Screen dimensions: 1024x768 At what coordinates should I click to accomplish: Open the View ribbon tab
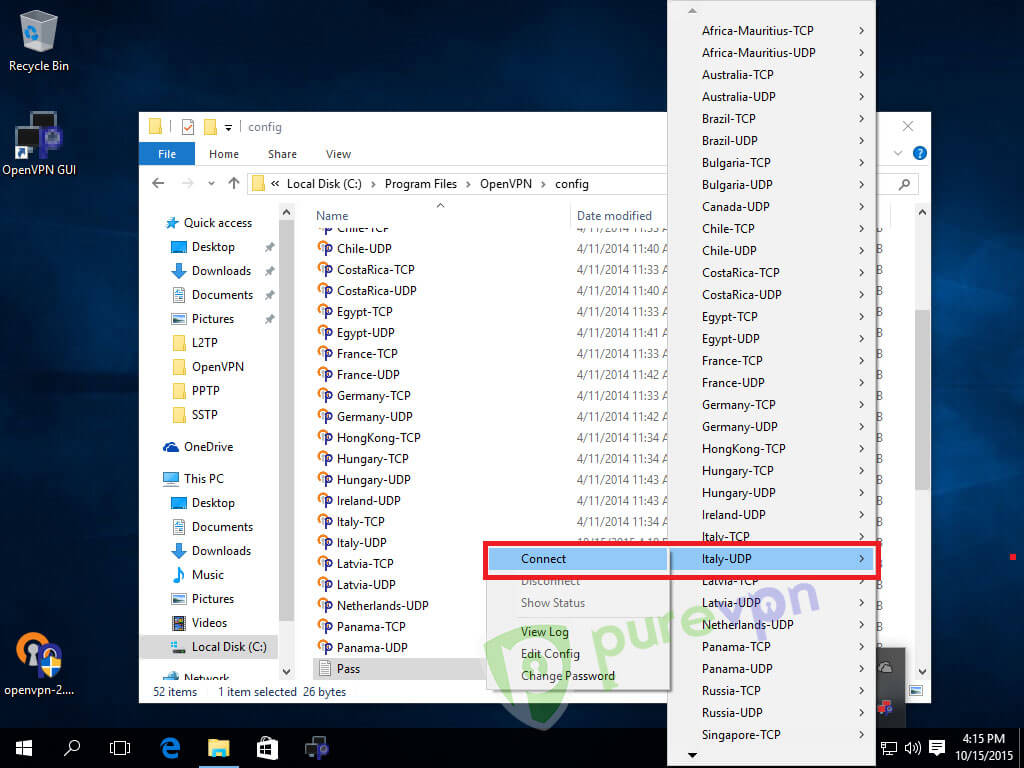(x=338, y=154)
